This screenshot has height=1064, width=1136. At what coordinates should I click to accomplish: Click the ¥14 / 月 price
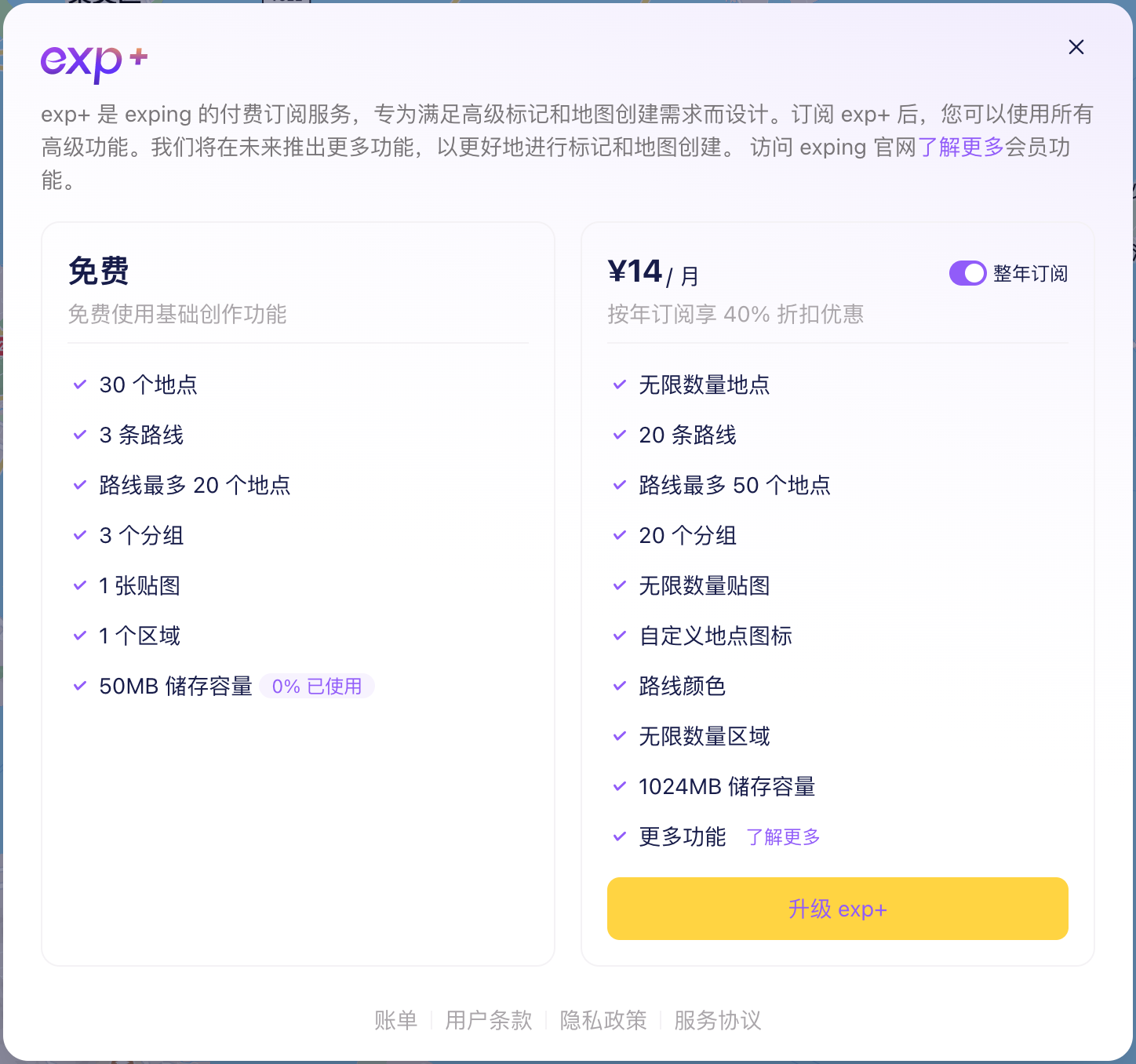[653, 273]
